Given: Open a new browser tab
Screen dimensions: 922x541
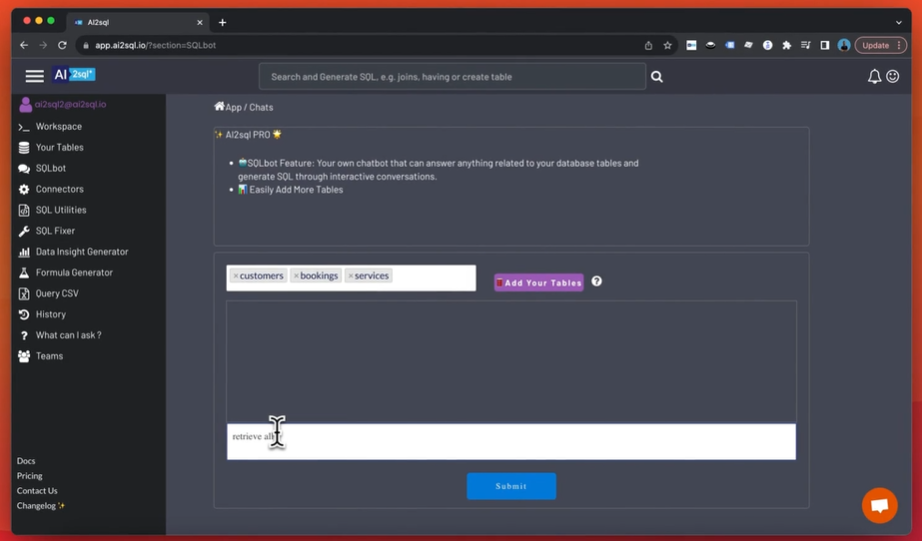Looking at the screenshot, I should [222, 22].
